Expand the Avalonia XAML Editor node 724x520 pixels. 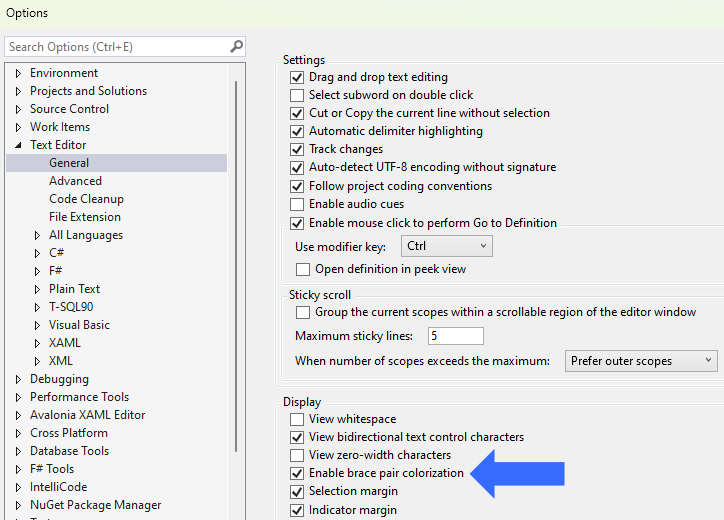[x=18, y=416]
